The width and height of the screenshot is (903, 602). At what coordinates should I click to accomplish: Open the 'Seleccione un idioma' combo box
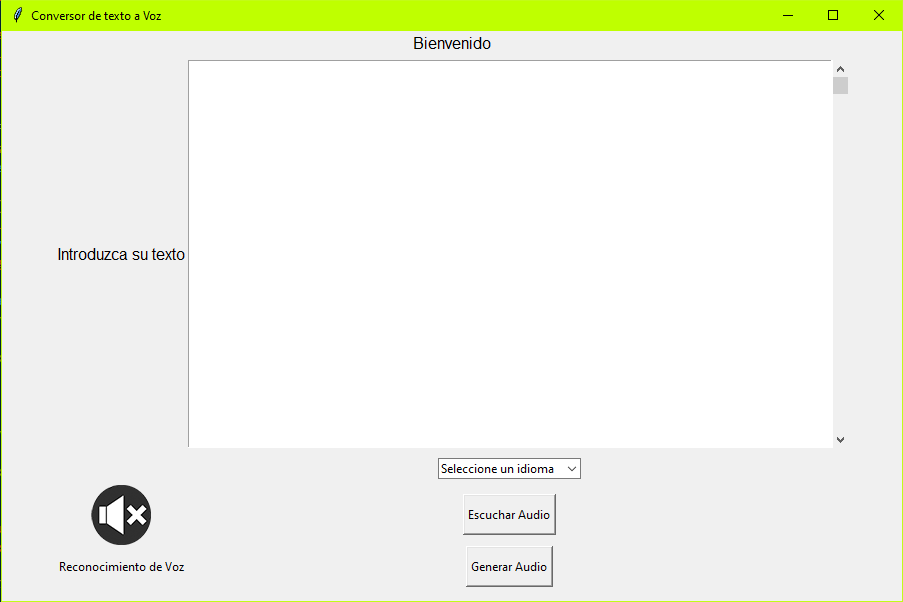coord(508,469)
